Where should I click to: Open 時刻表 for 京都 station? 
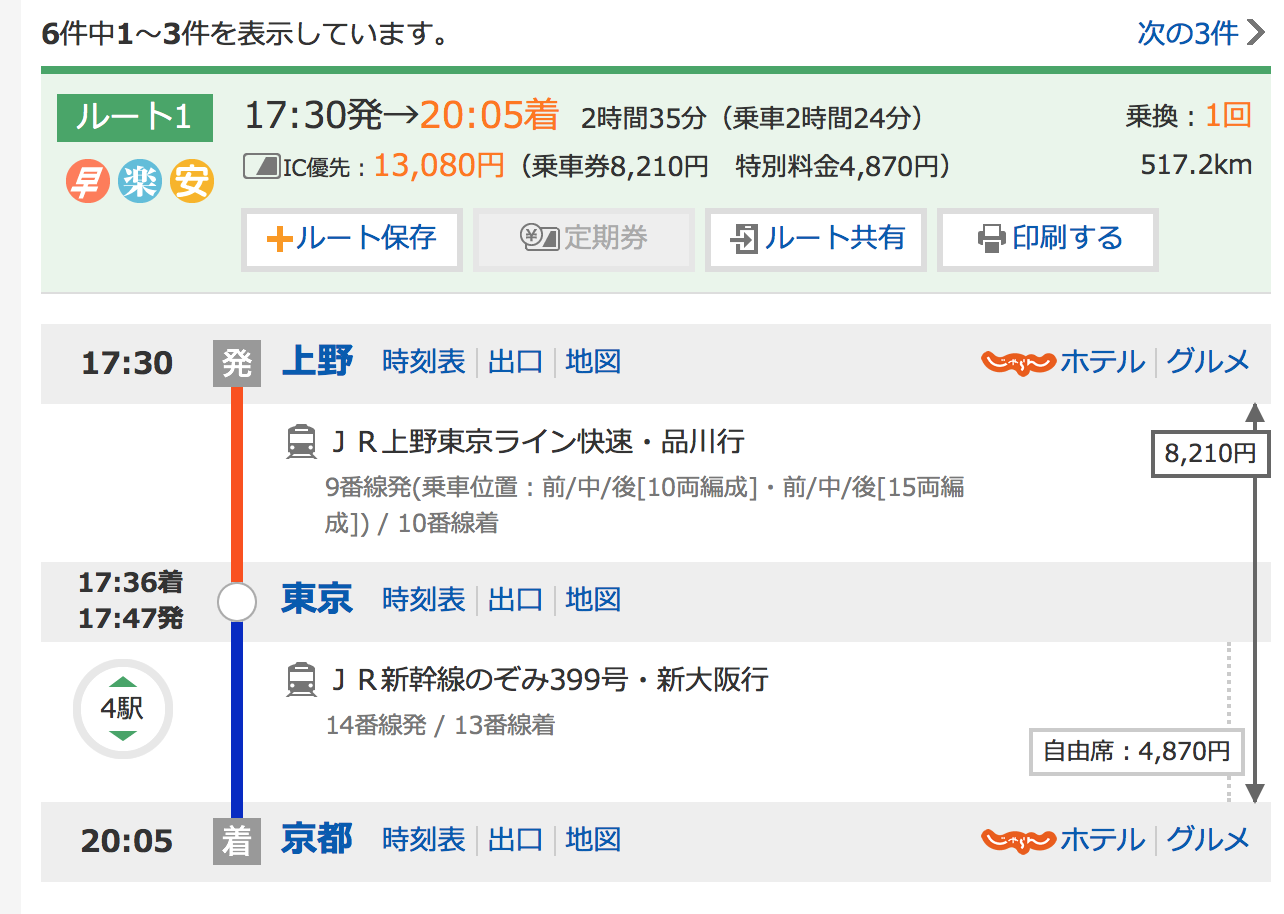tap(424, 839)
